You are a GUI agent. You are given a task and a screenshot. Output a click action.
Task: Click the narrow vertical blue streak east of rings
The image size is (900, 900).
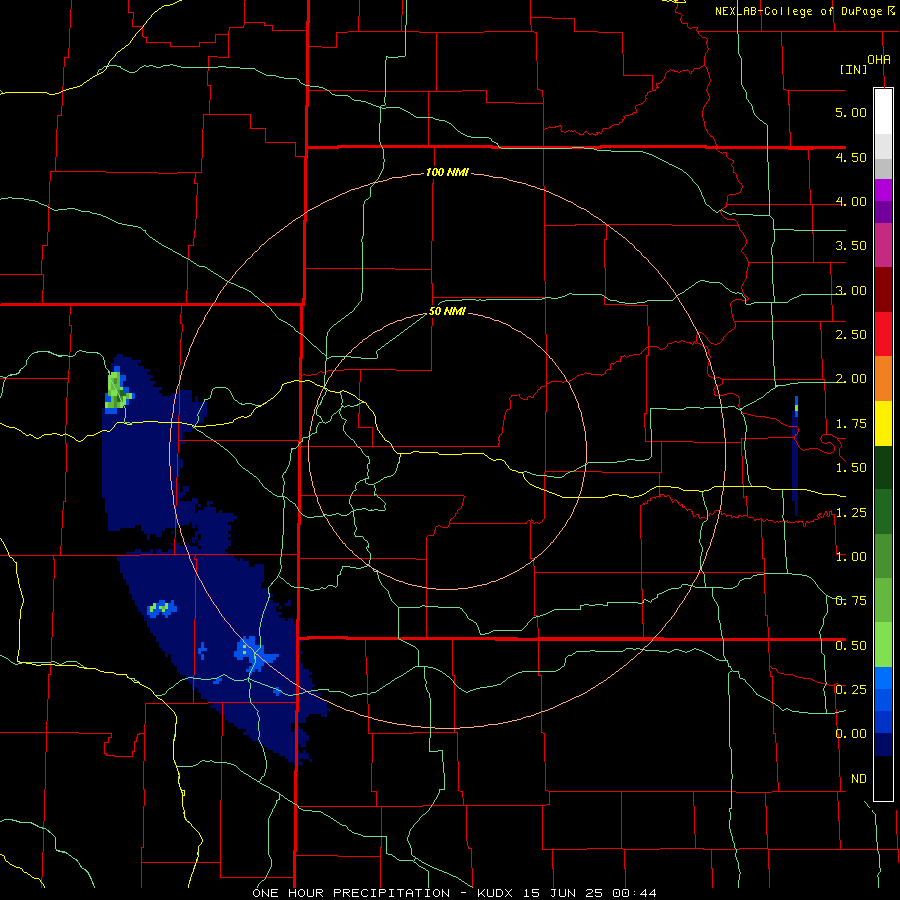click(796, 456)
